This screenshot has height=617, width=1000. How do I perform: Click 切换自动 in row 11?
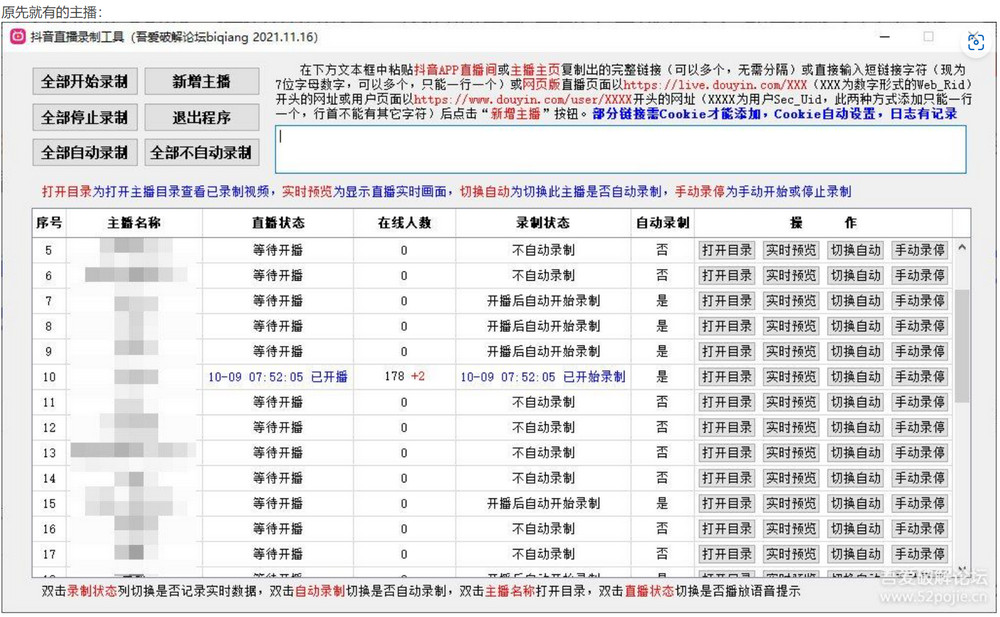point(855,402)
